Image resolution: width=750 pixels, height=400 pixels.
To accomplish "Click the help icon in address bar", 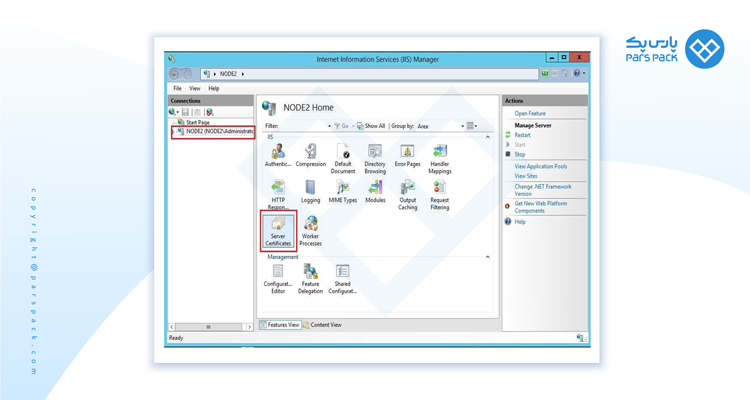I will tap(577, 73).
